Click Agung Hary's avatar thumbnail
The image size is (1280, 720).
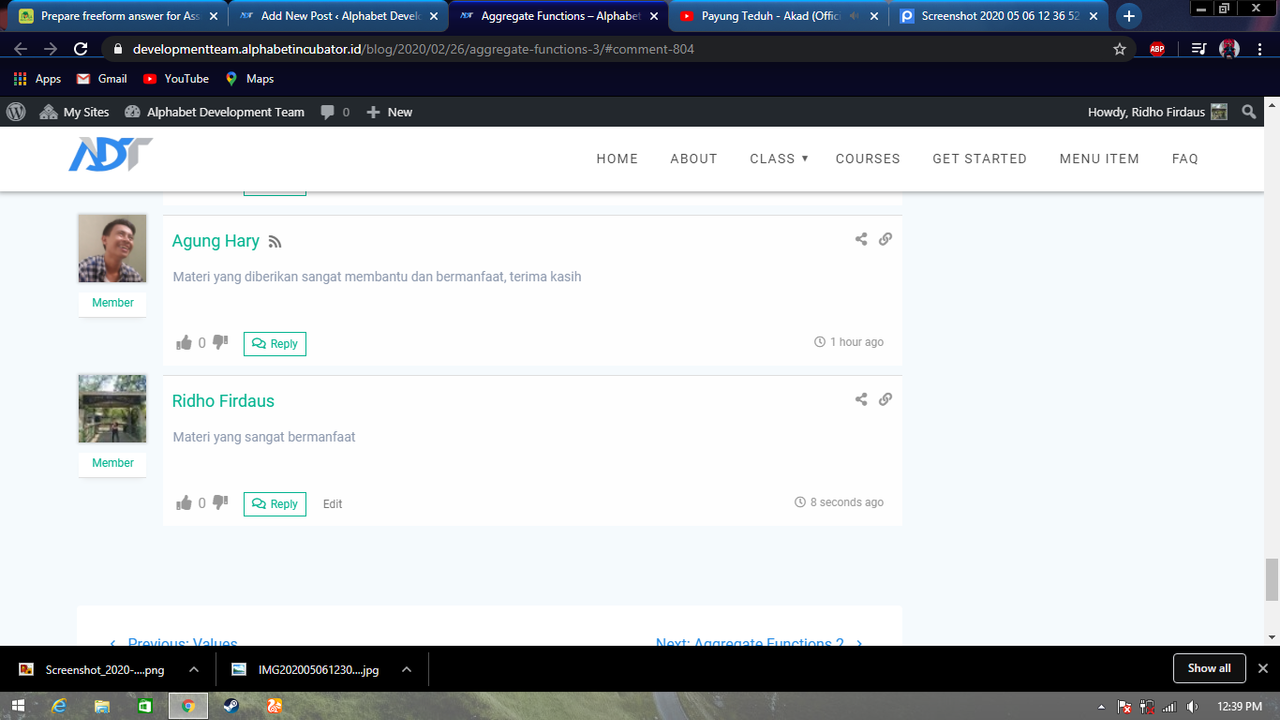113,249
